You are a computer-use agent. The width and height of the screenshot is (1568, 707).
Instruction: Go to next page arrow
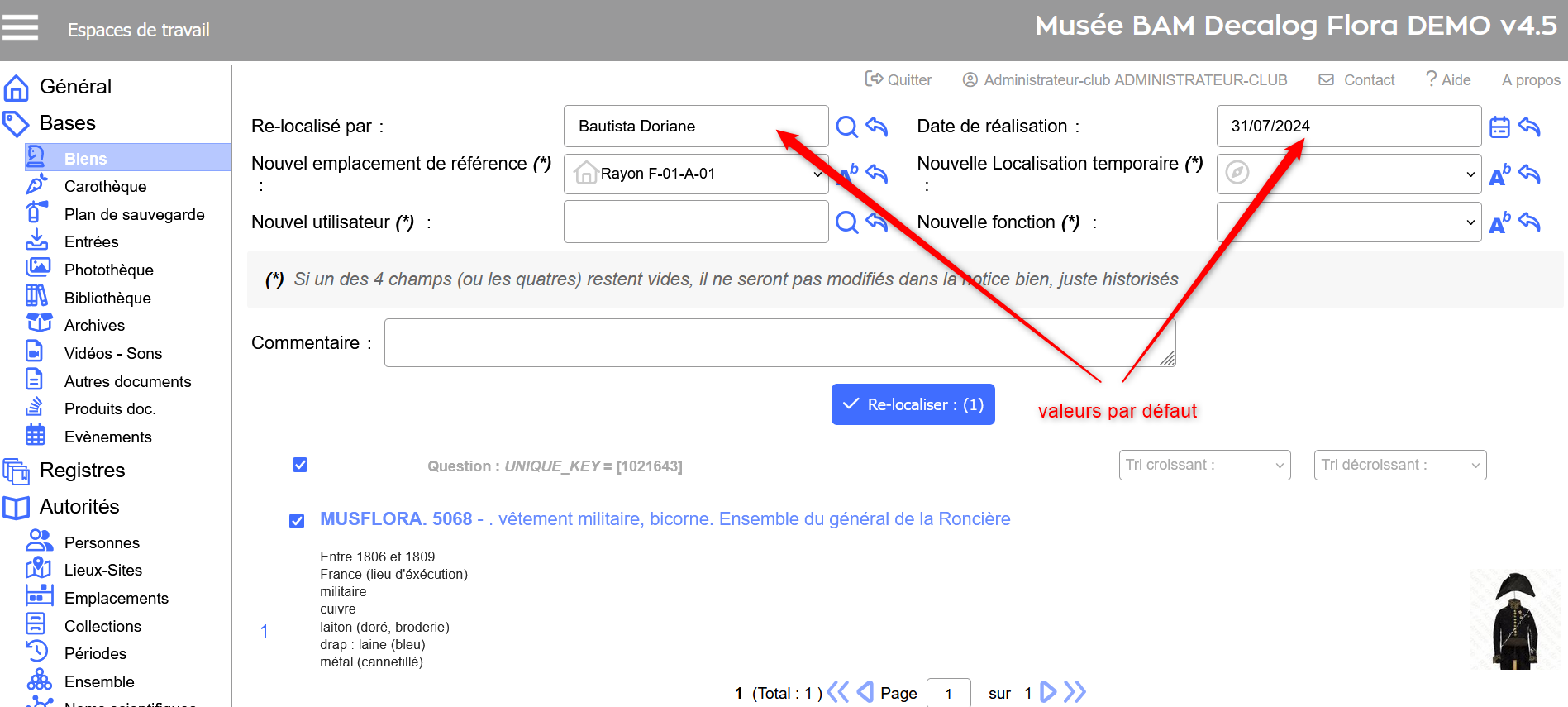1047,692
